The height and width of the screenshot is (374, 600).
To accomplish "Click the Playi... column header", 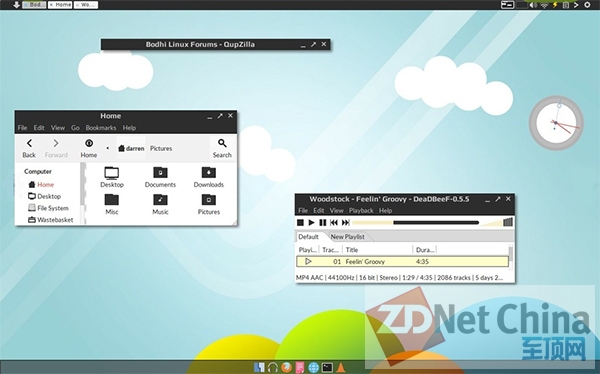I will click(x=308, y=250).
